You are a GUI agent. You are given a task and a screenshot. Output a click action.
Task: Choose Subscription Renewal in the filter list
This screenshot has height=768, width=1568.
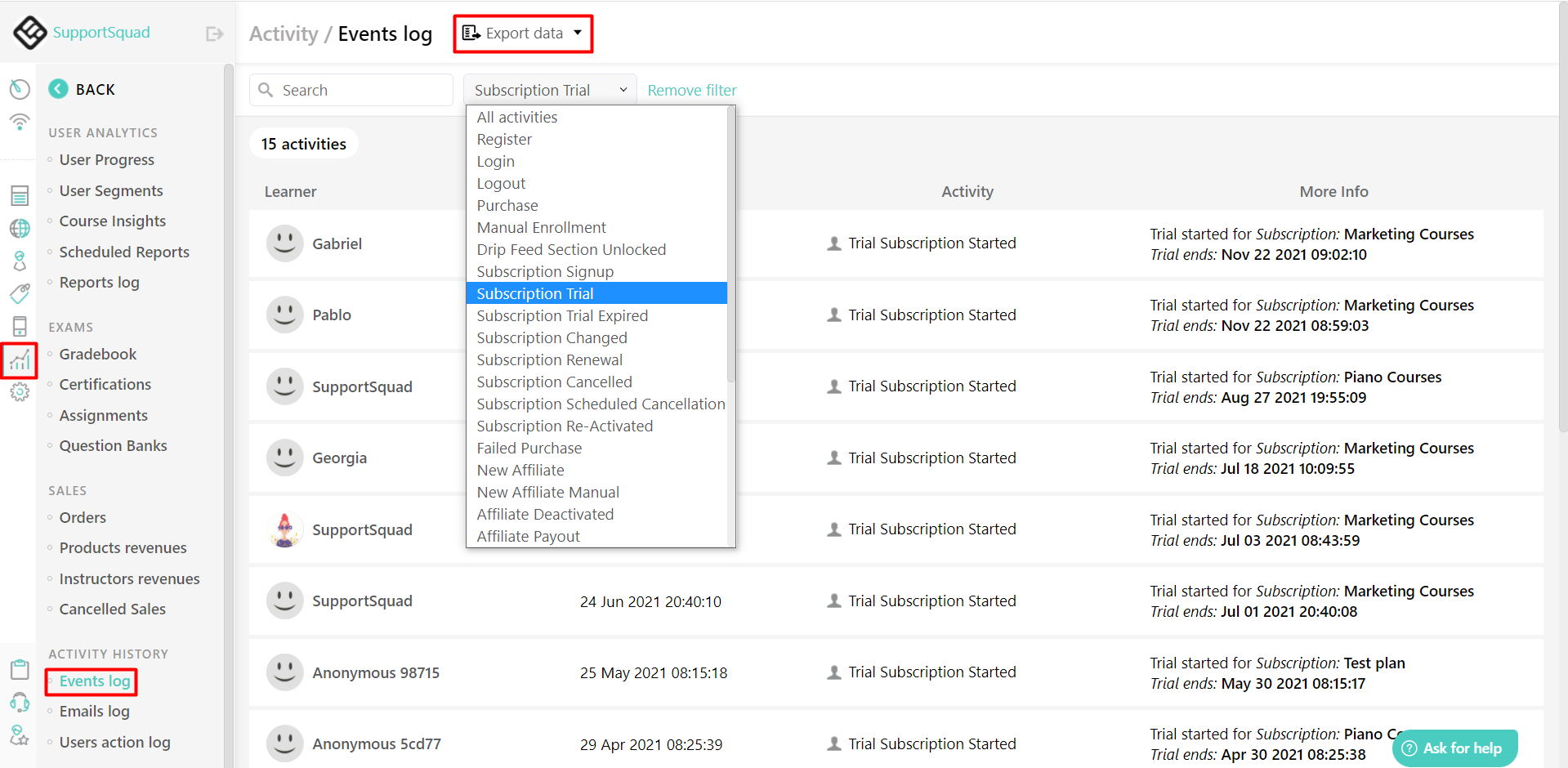click(x=549, y=359)
